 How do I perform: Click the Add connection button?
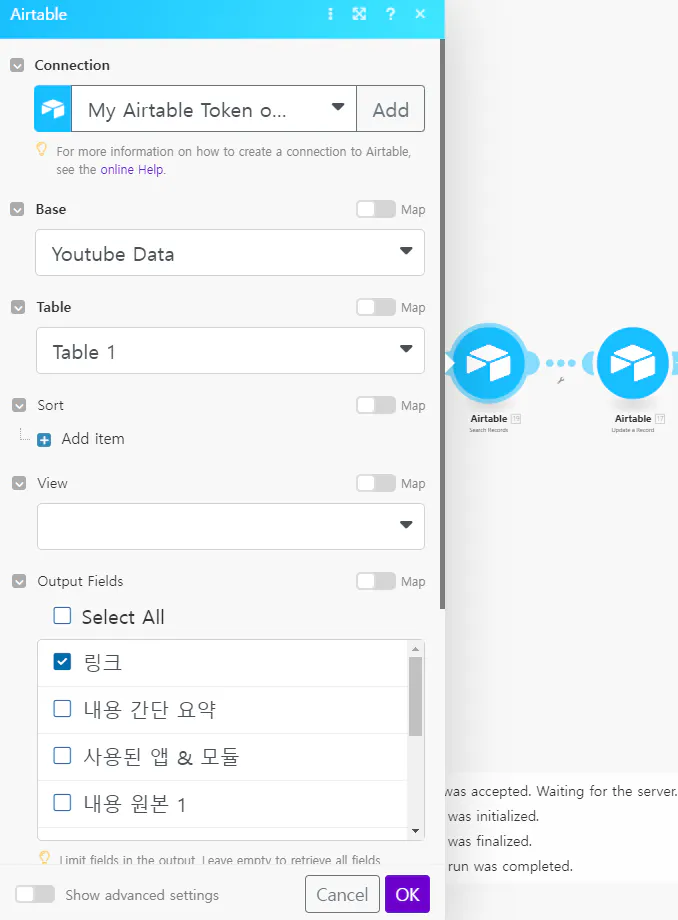click(x=391, y=109)
